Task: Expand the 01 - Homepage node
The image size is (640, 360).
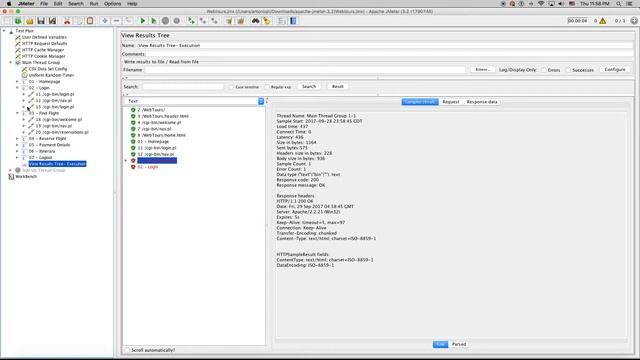Action: (x=17, y=82)
